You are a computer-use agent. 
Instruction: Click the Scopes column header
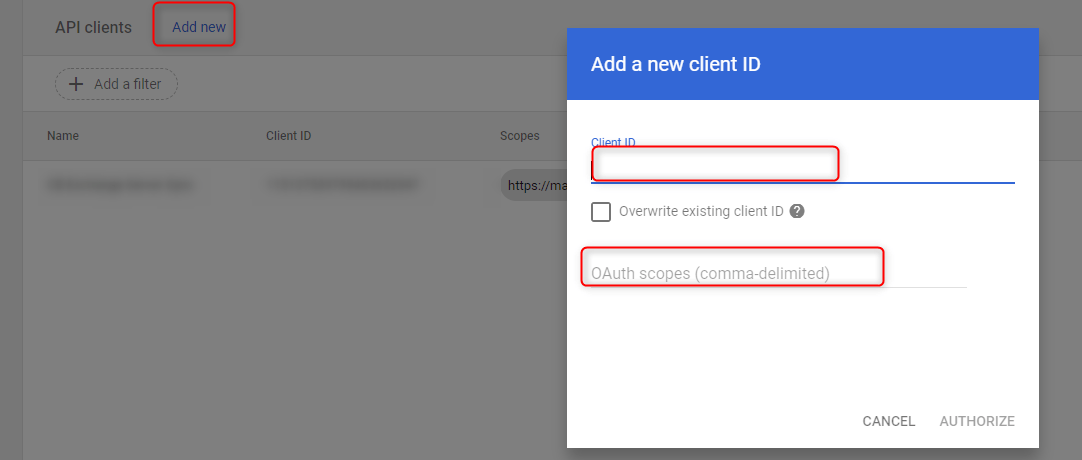point(520,136)
